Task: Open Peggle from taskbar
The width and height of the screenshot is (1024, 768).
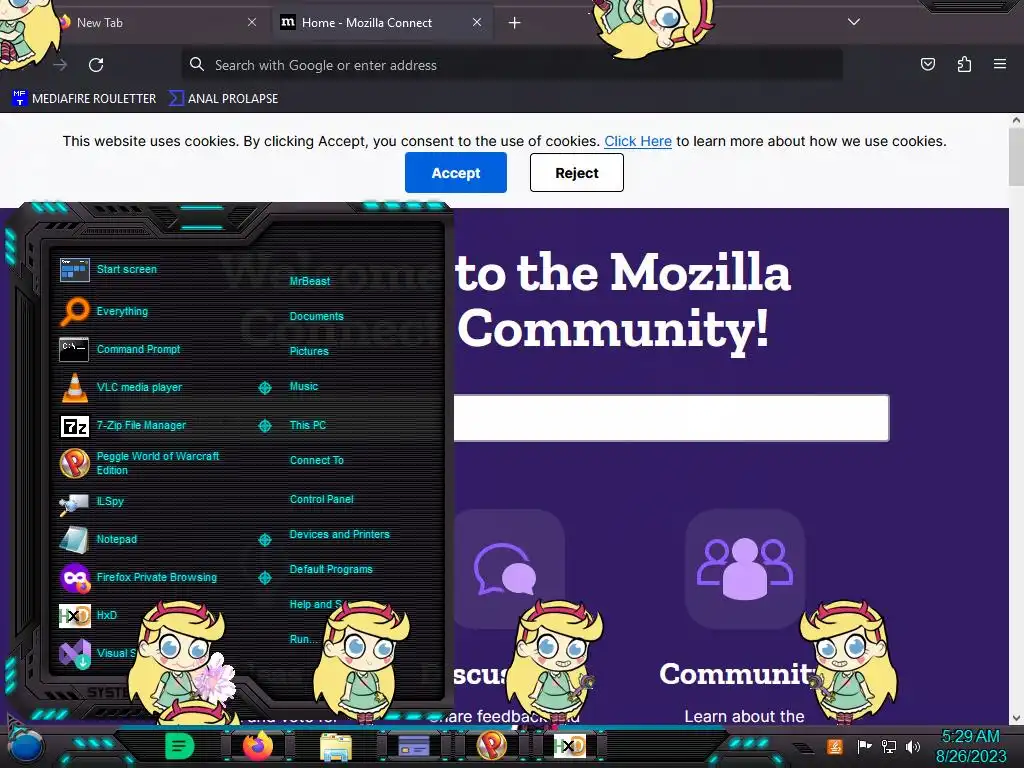Action: (491, 746)
